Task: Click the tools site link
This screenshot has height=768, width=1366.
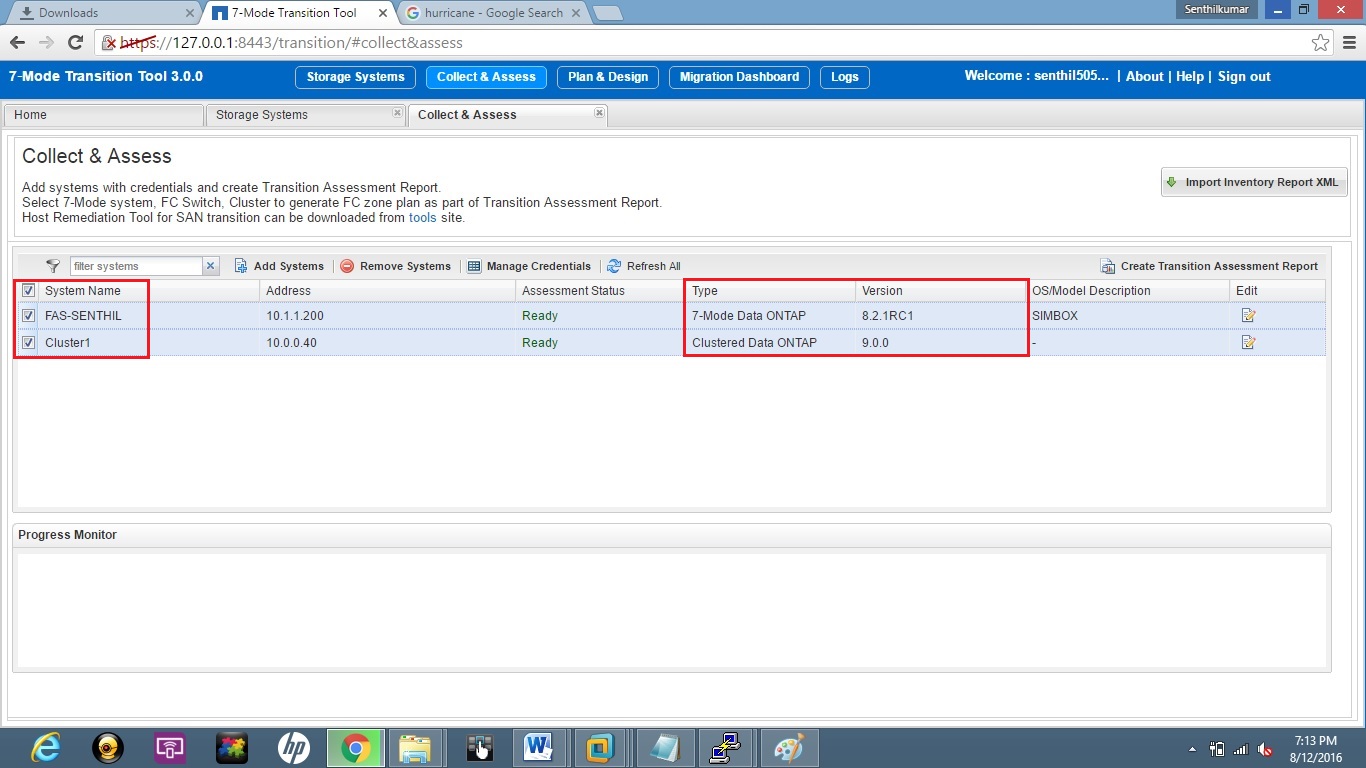Action: pyautogui.click(x=422, y=217)
